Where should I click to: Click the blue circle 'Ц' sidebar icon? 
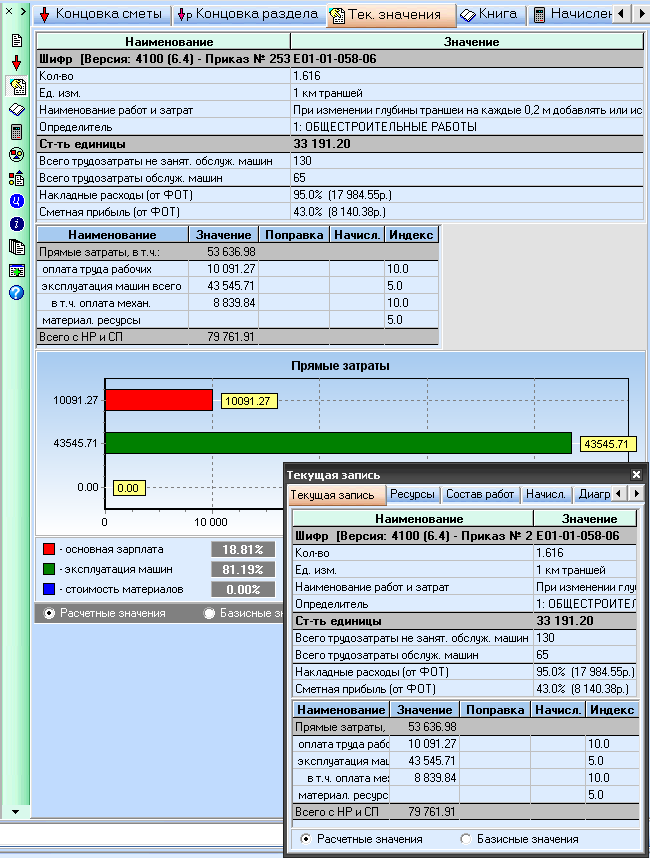(x=16, y=201)
